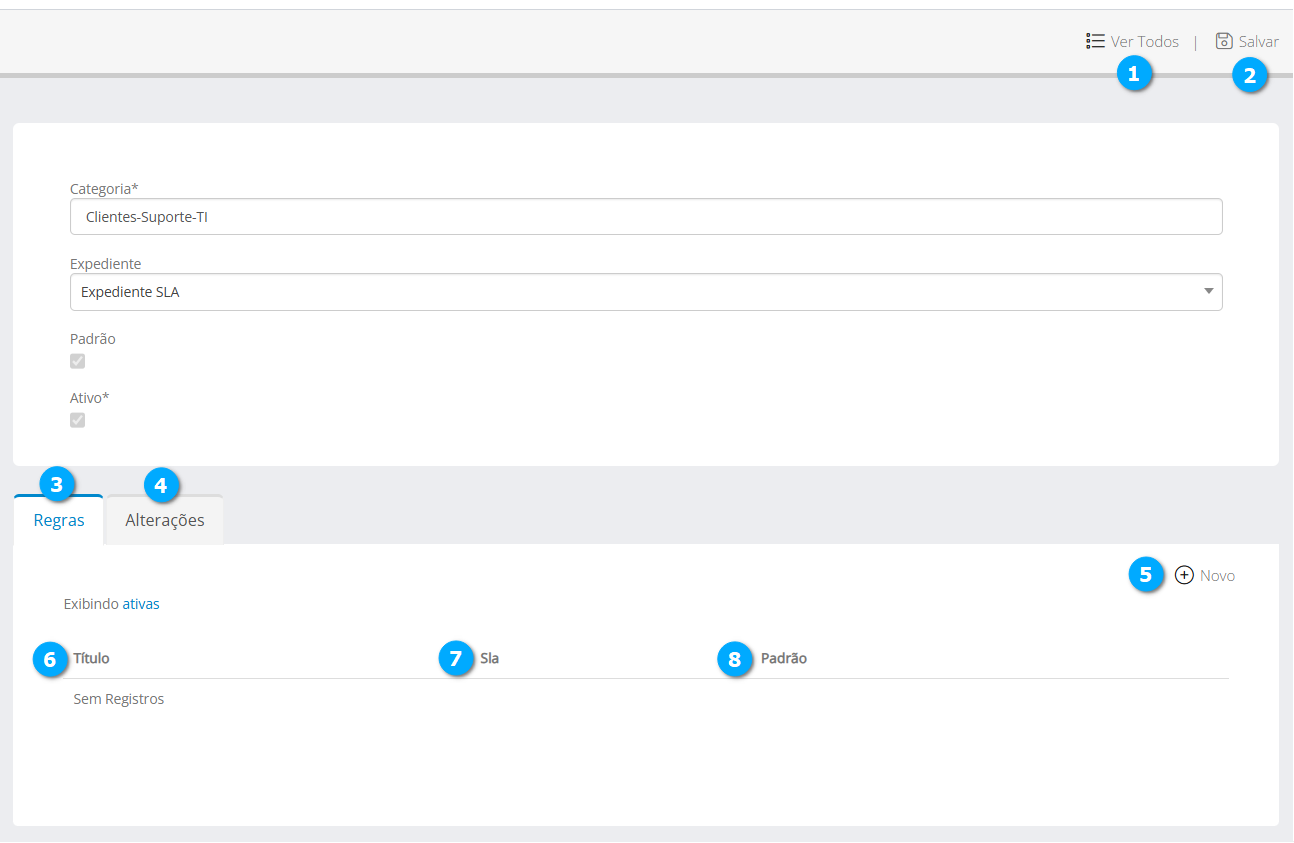
Task: Click the blue number 8 badge
Action: click(735, 659)
